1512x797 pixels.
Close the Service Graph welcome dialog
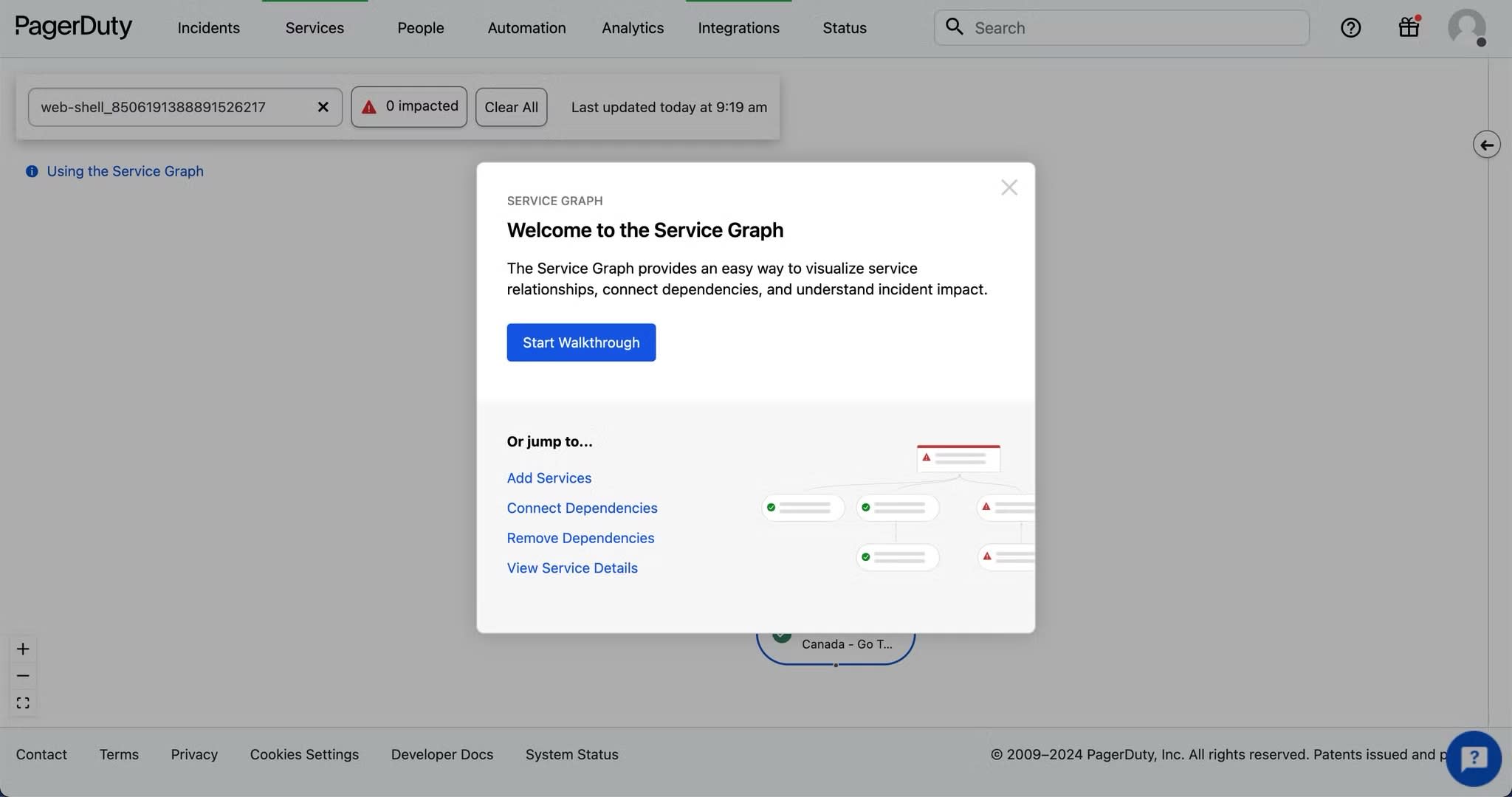coord(1008,187)
